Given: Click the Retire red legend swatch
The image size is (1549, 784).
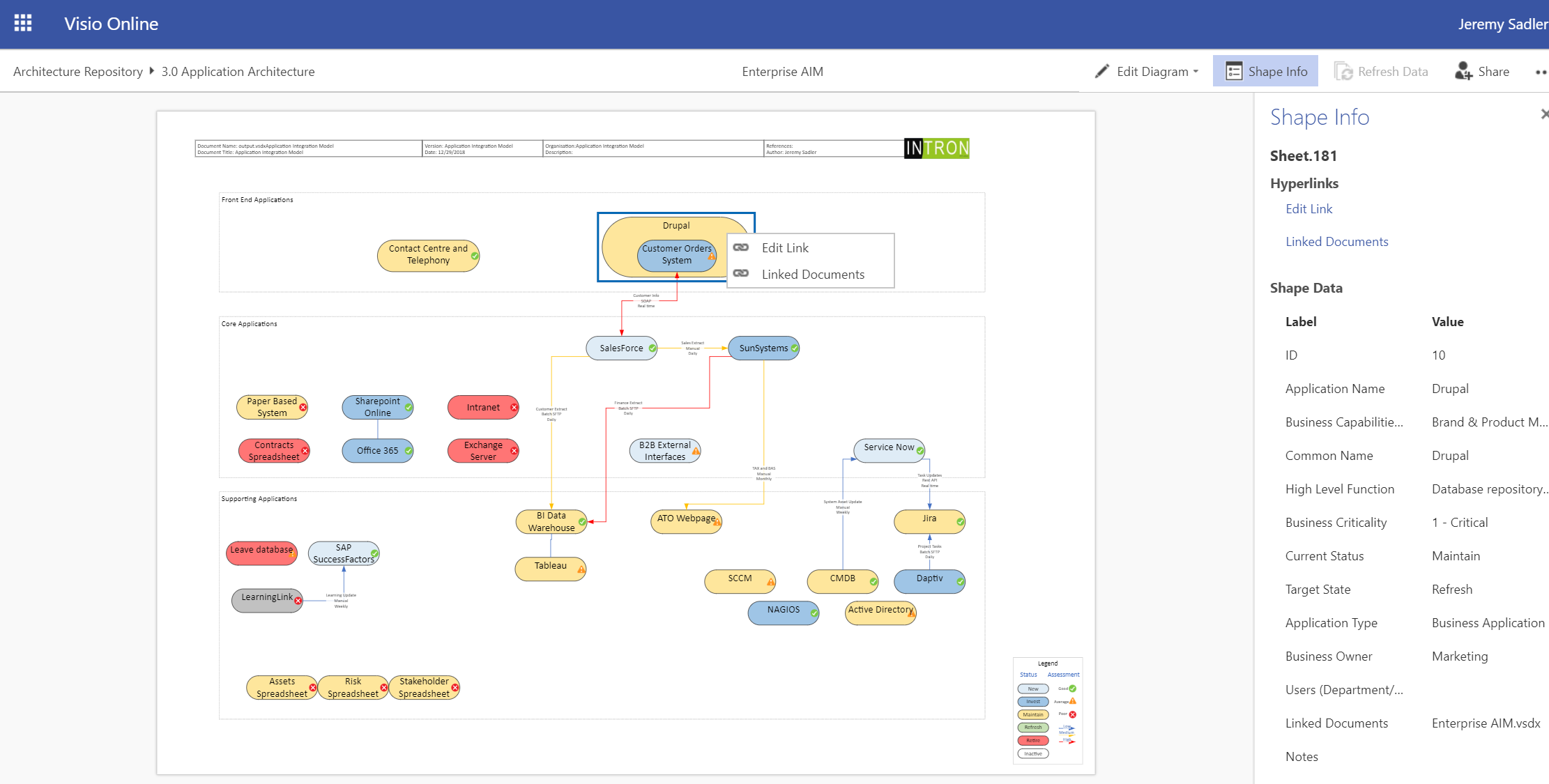Looking at the screenshot, I should point(1032,741).
